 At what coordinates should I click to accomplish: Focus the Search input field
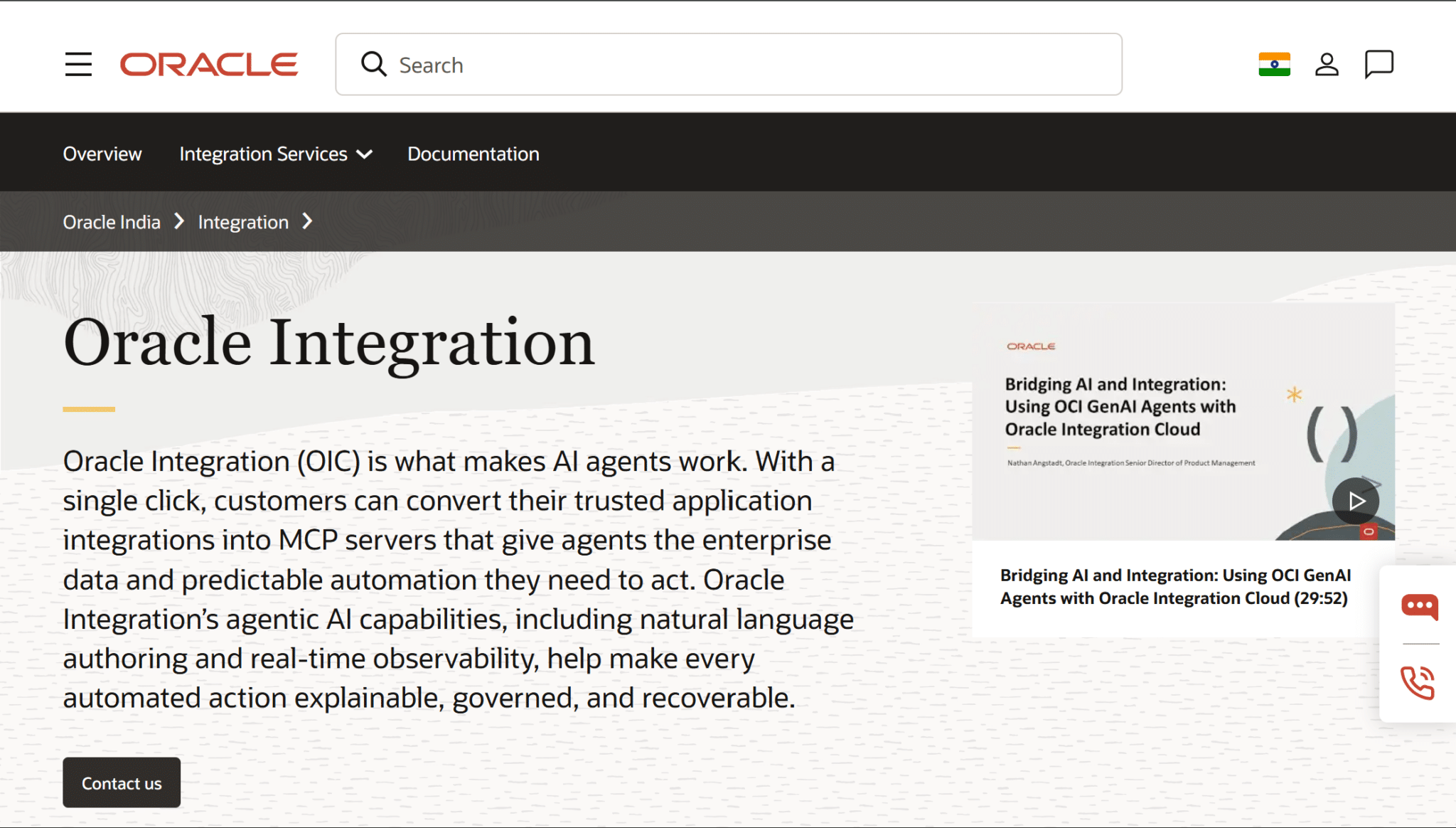point(729,64)
